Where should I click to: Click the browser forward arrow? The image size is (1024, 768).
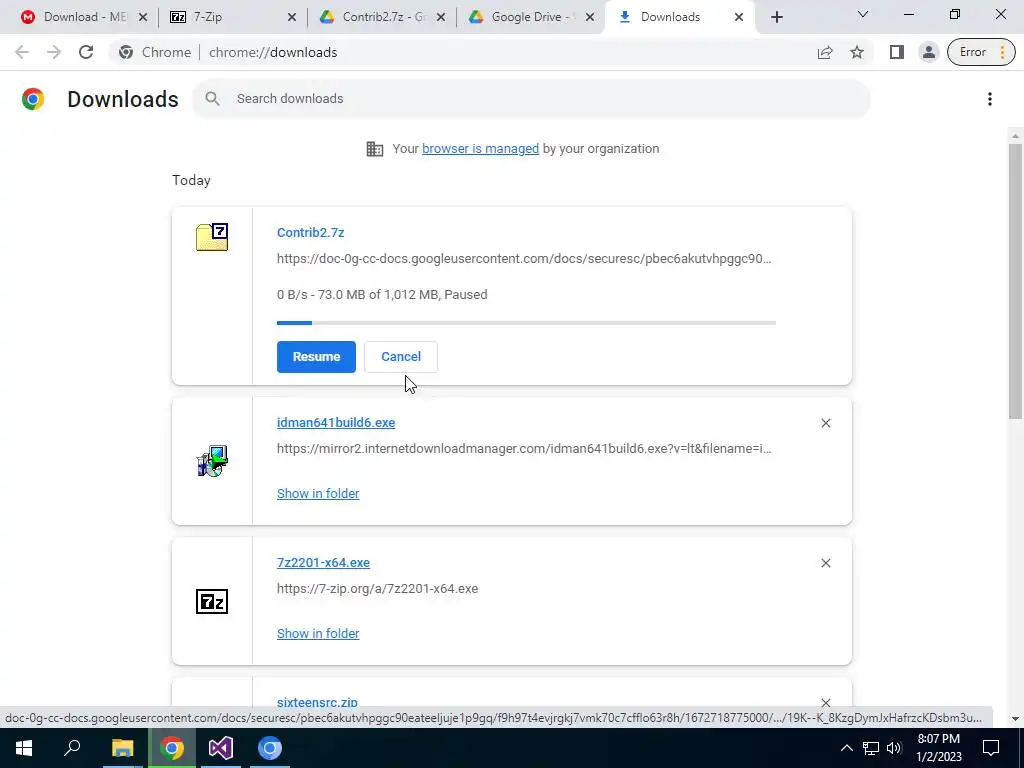coord(54,52)
